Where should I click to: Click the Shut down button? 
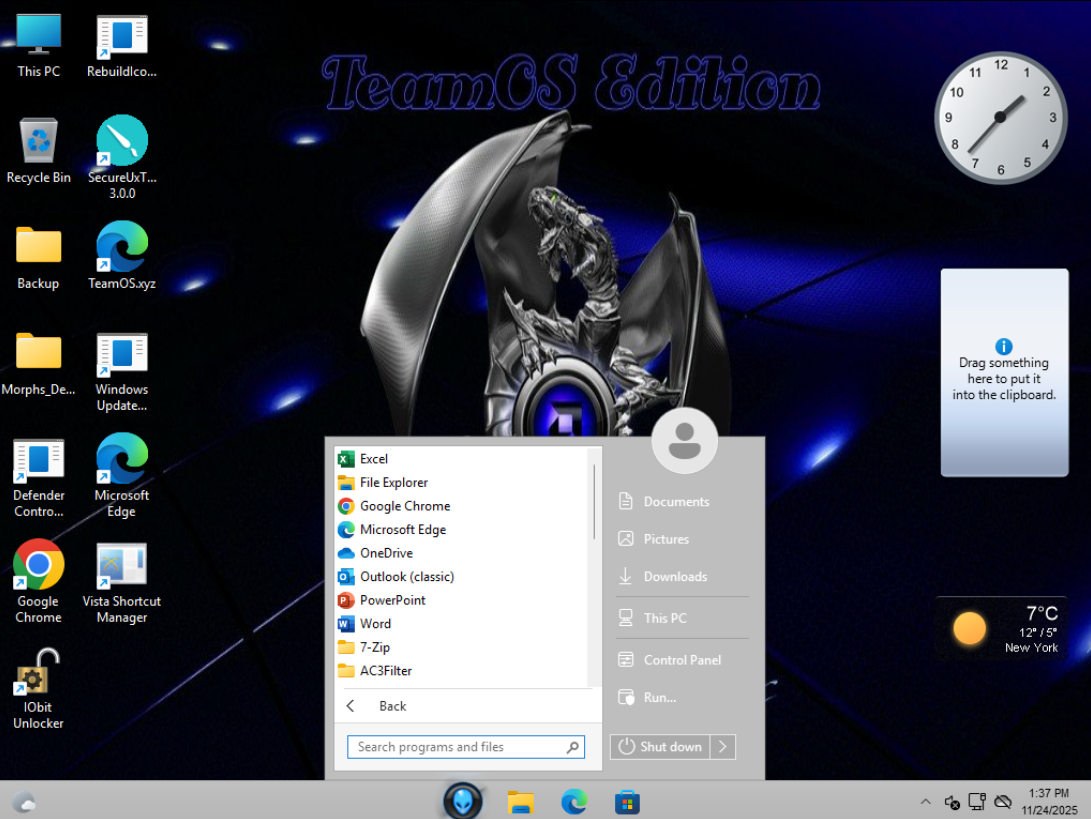point(660,747)
